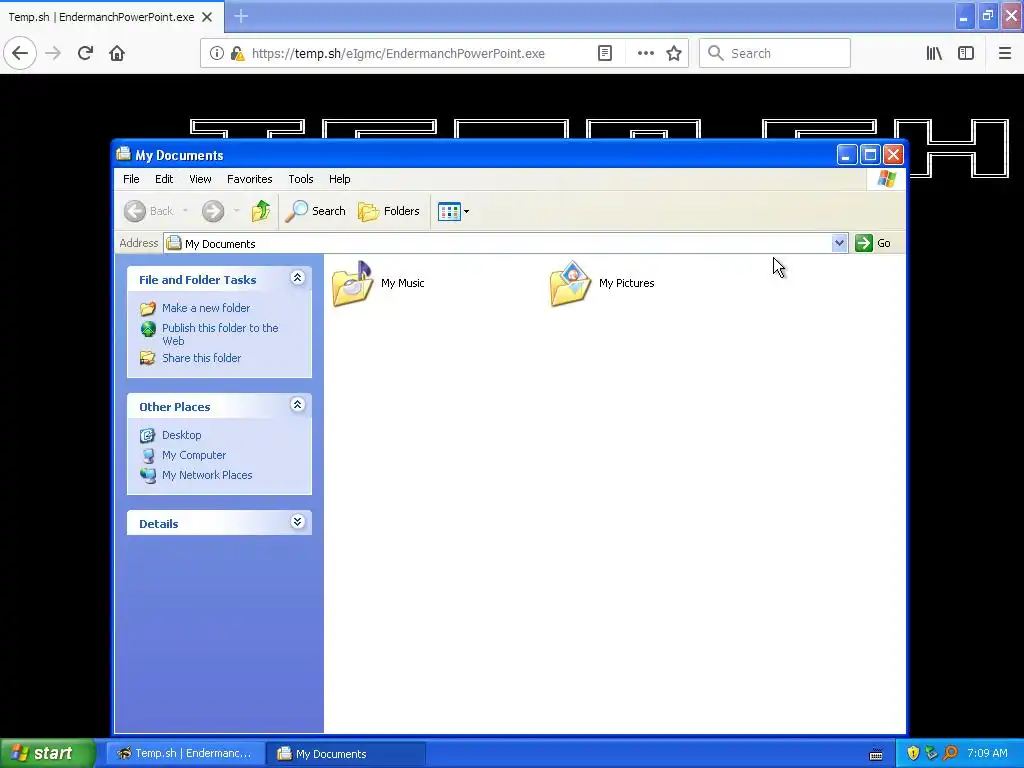Click the network tray icon beside the shield
Viewport: 1024px width, 768px height.
pyautogui.click(x=931, y=753)
